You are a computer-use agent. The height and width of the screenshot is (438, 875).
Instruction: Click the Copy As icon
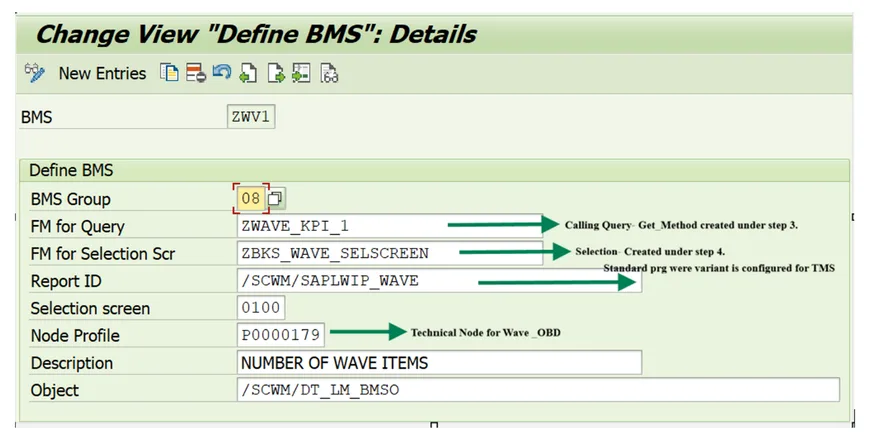(x=169, y=73)
